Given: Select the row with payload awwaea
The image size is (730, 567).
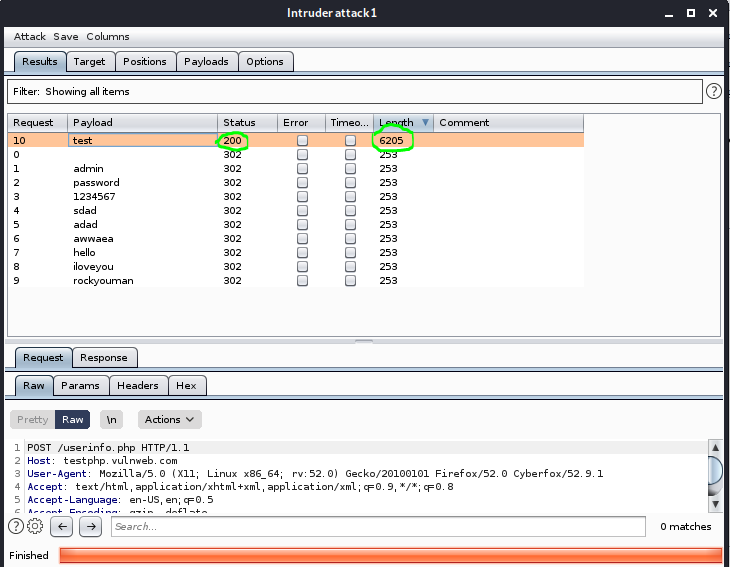Looking at the screenshot, I should click(x=296, y=238).
